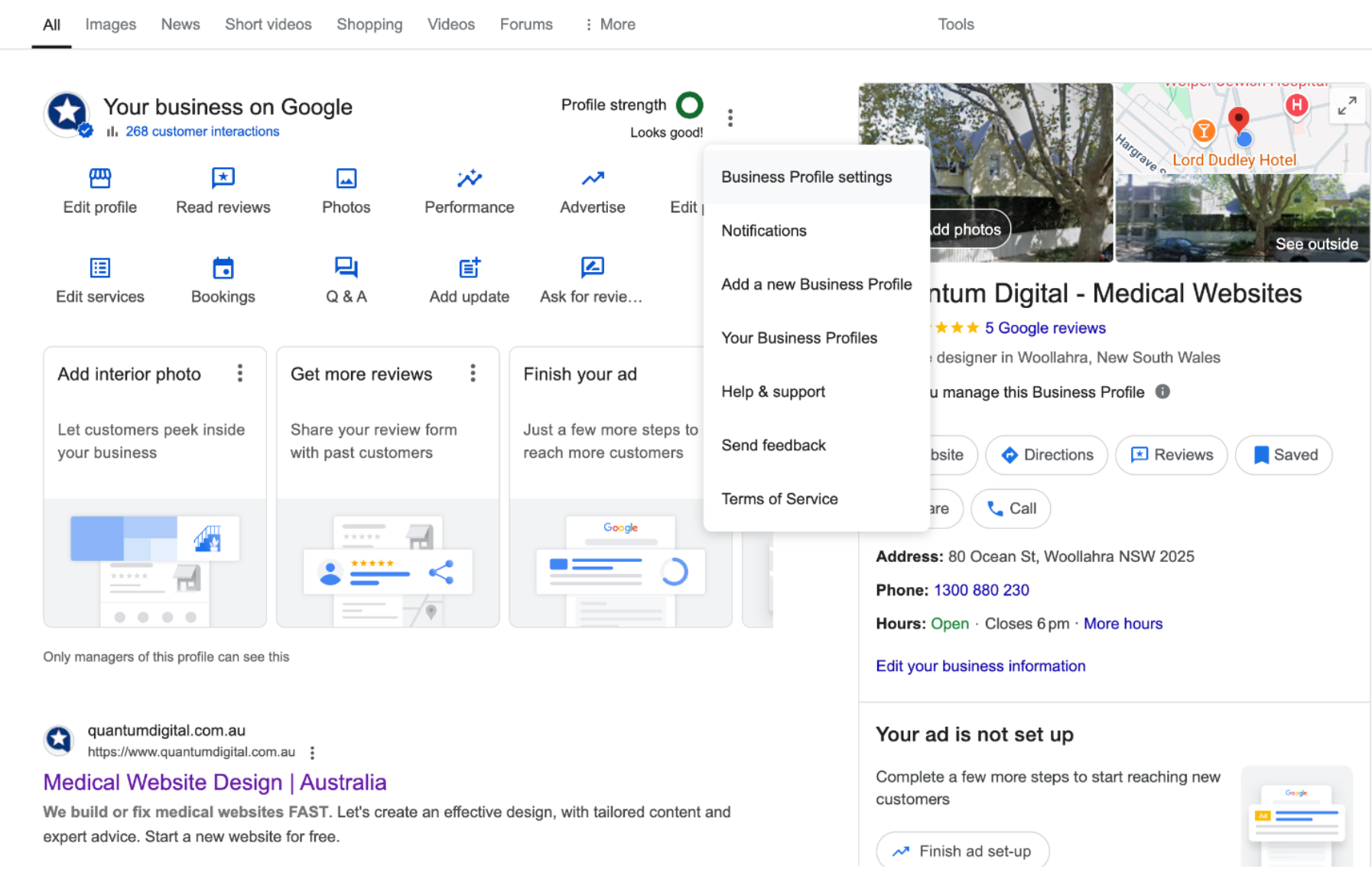
Task: Click the business logo star badge
Action: (x=67, y=114)
